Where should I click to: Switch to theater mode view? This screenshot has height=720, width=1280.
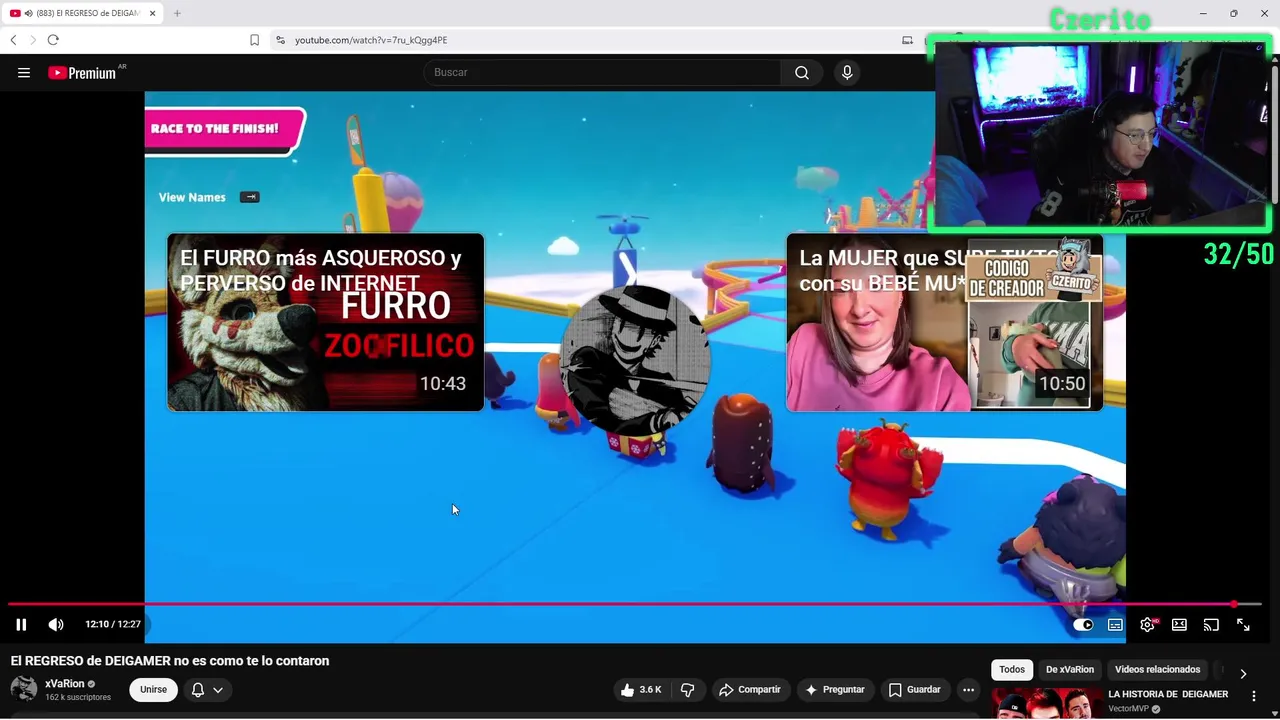point(1179,624)
